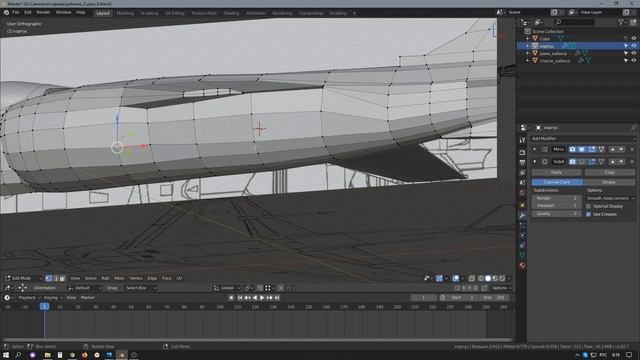Select edge select mode icon
This screenshot has width=640, height=360.
pyautogui.click(x=56, y=278)
